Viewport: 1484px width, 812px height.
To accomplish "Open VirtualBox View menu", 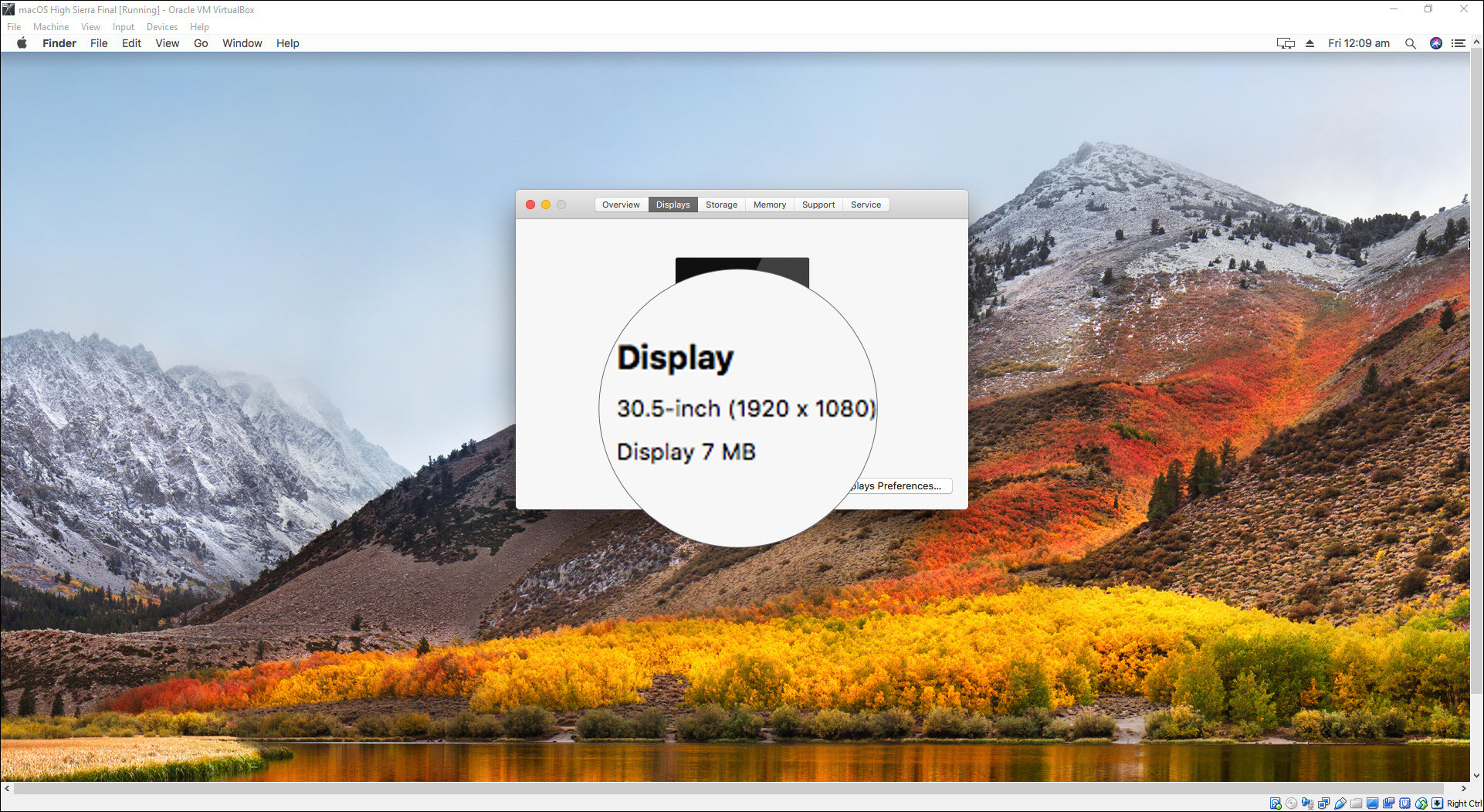I will 90,26.
